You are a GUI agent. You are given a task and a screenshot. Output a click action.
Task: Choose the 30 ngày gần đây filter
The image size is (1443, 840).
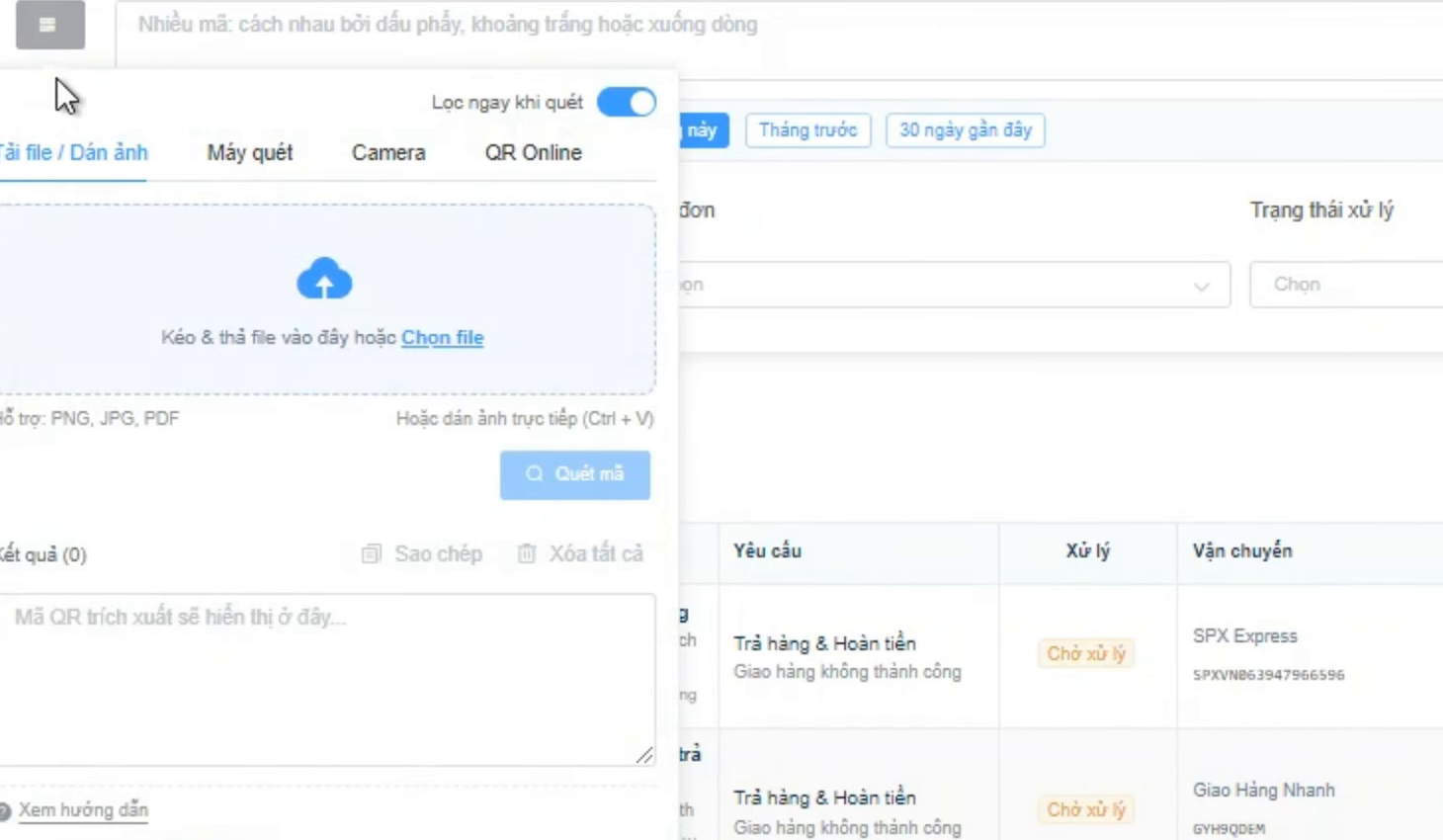(x=966, y=130)
